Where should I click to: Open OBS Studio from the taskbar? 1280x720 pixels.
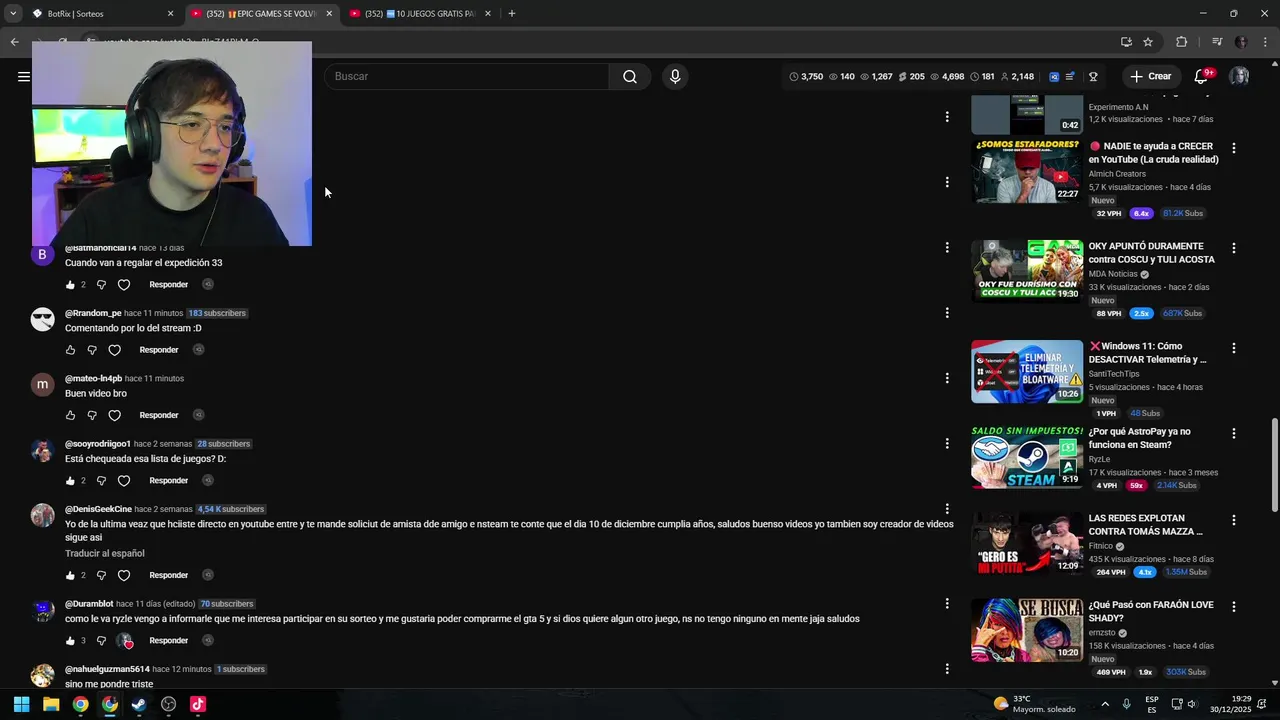point(168,704)
